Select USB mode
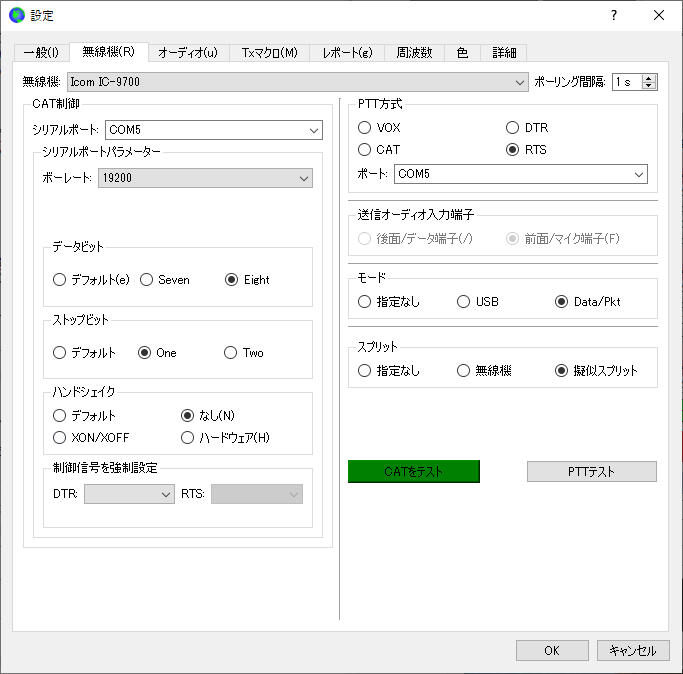This screenshot has height=674, width=683. (x=477, y=301)
